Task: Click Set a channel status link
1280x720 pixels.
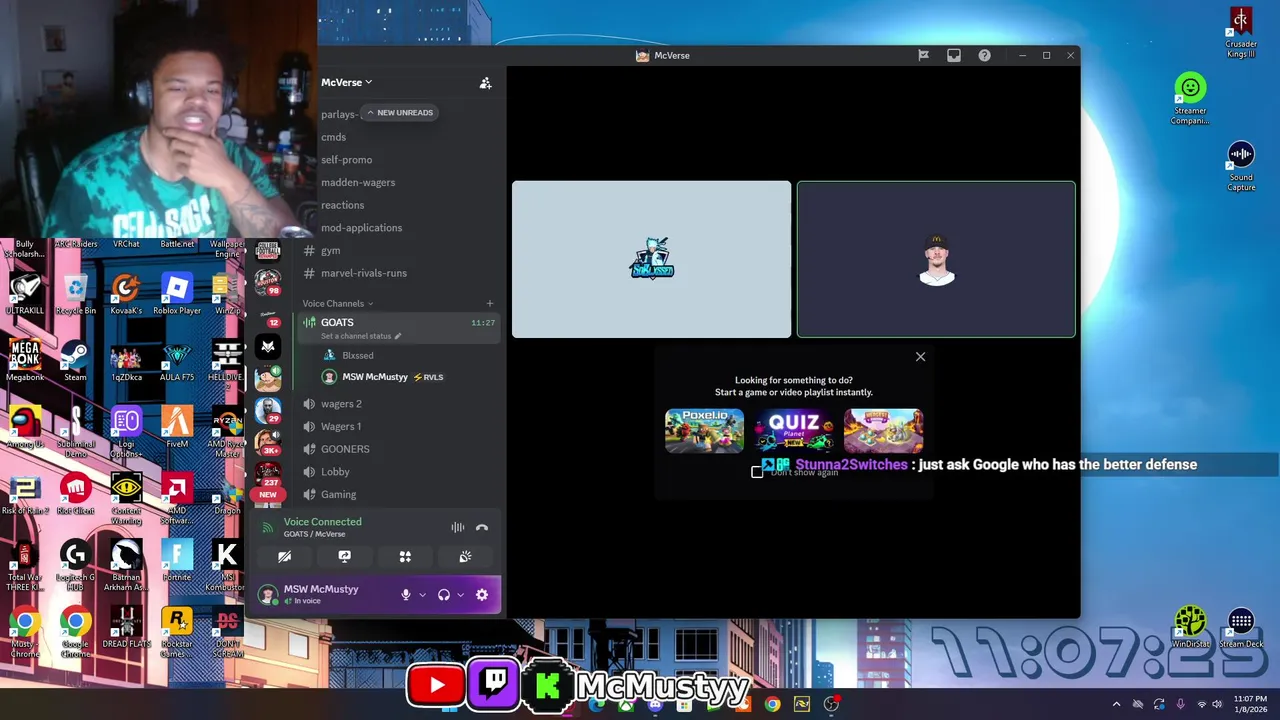Action: [x=360, y=336]
